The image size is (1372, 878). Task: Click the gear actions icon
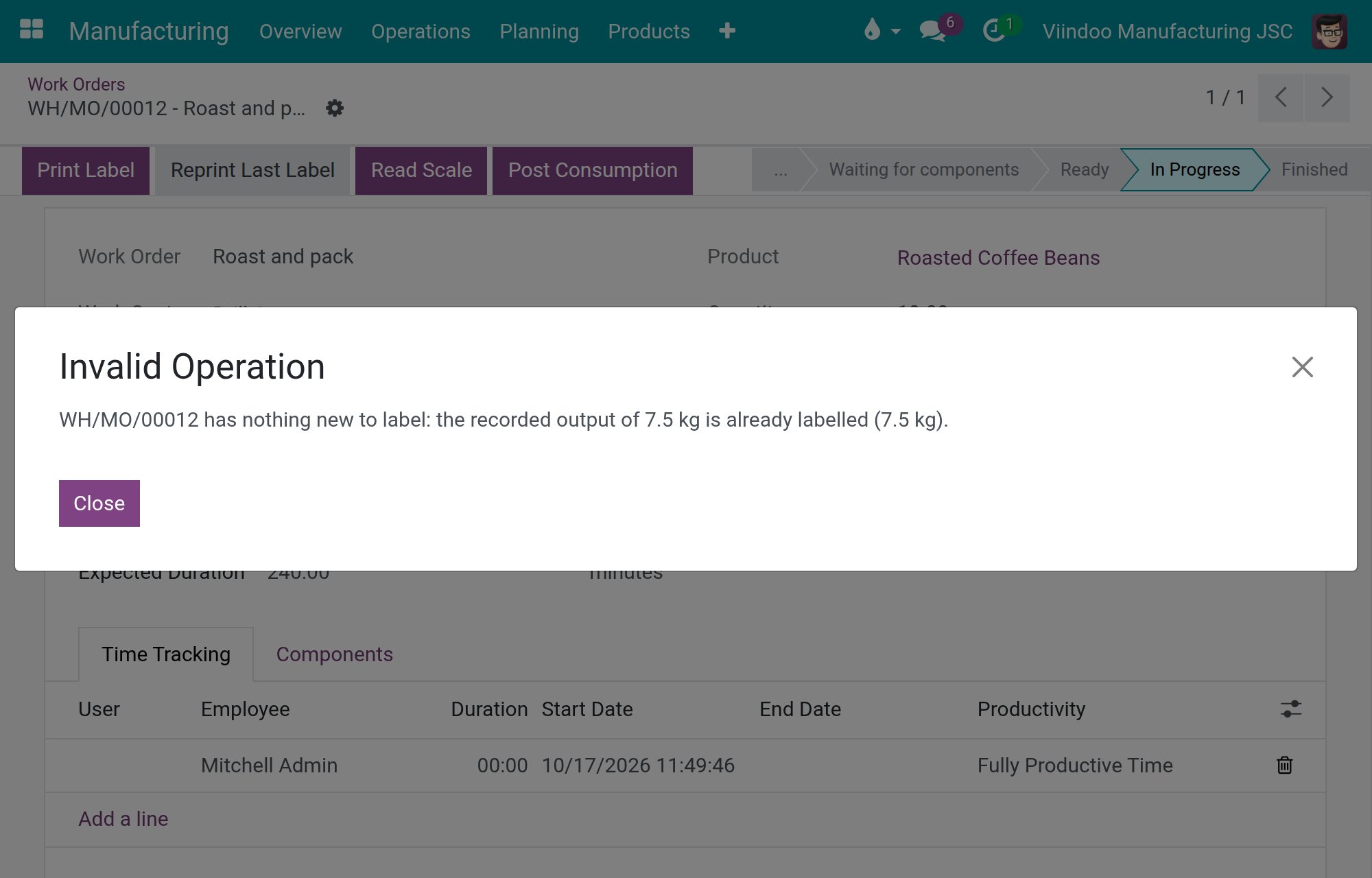[334, 108]
